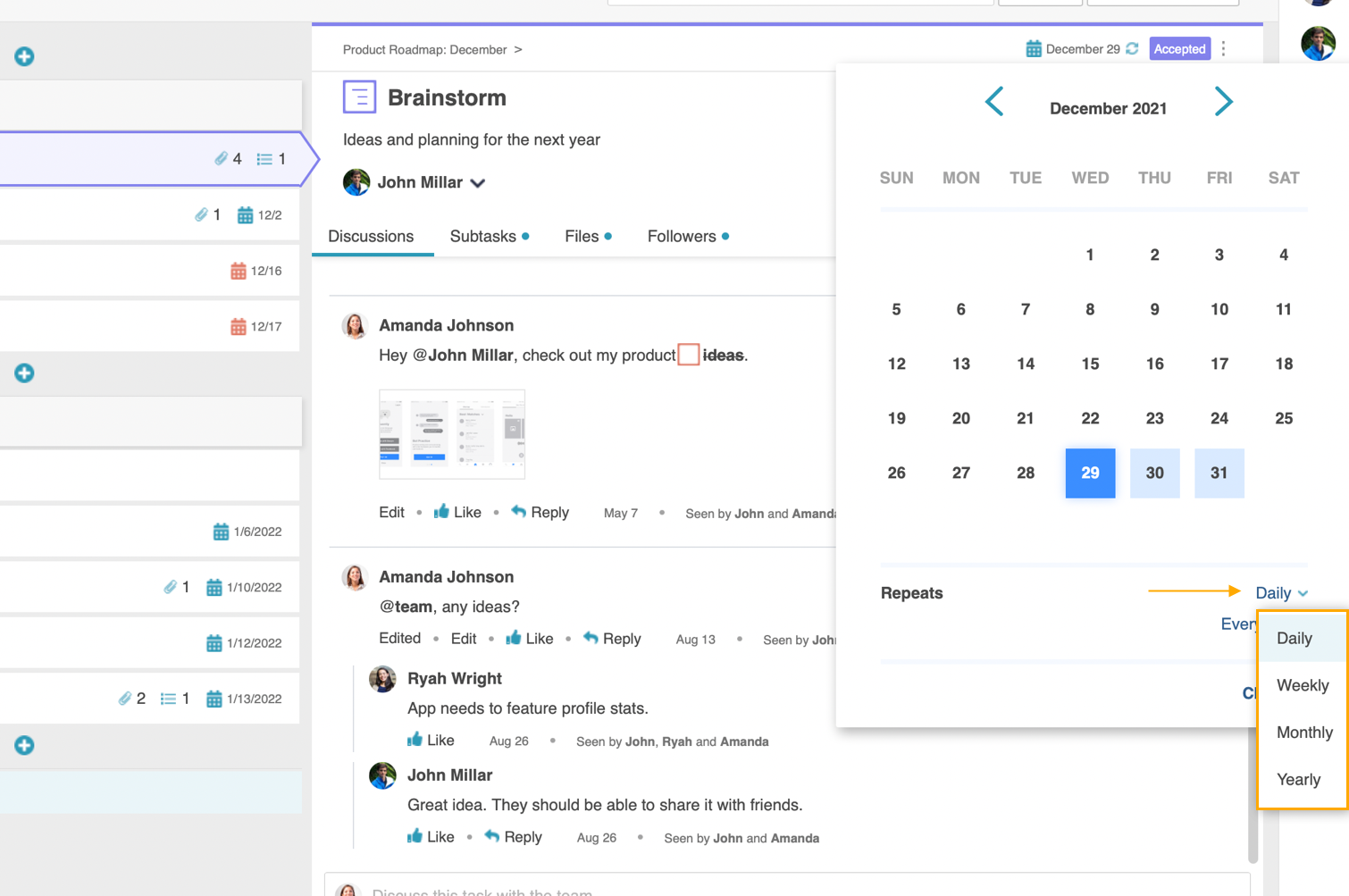This screenshot has height=896, width=1349.
Task: Toggle the Accepted status badge
Action: click(1179, 49)
